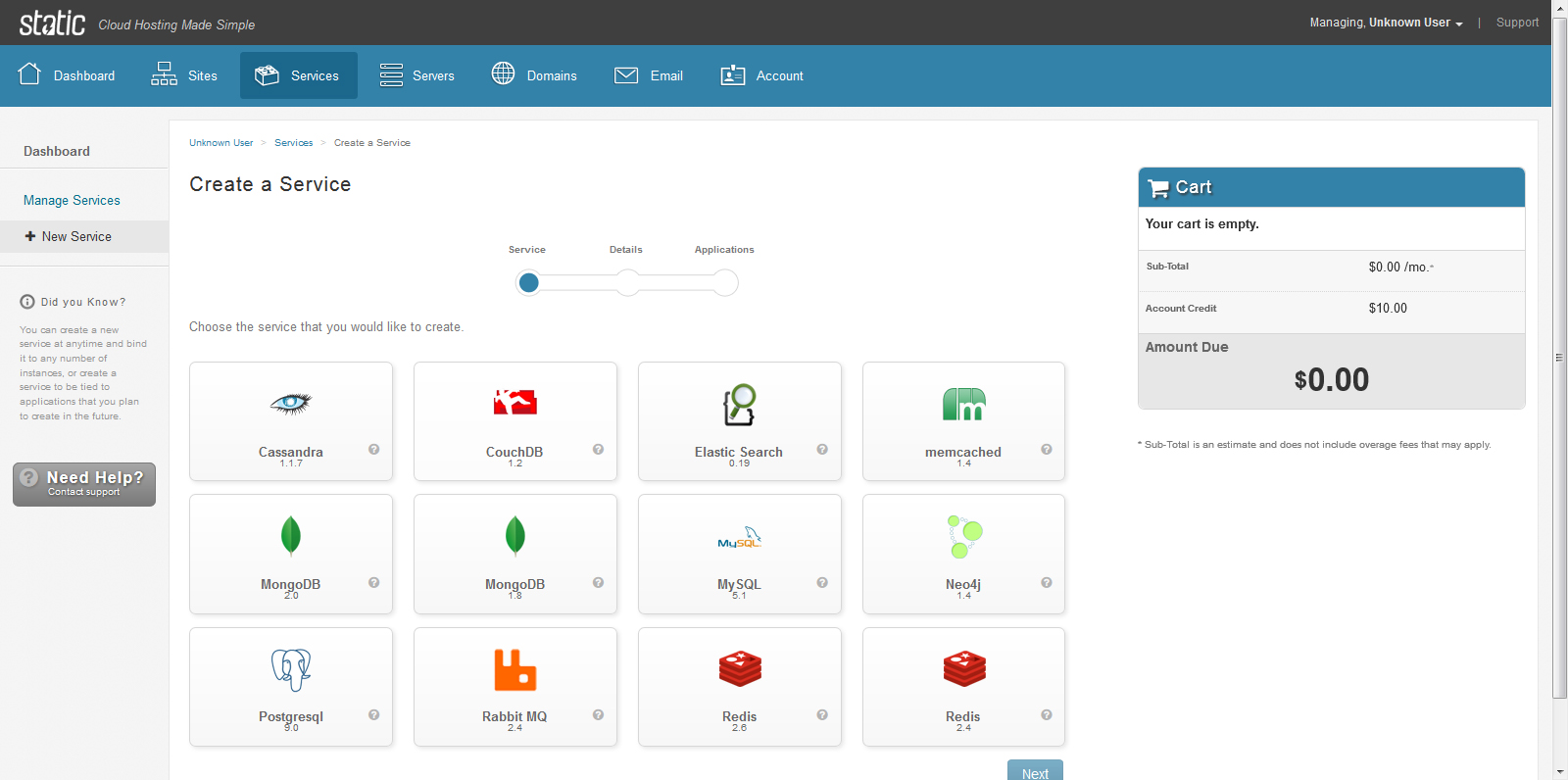Open the Servers navigation tab

(x=416, y=75)
